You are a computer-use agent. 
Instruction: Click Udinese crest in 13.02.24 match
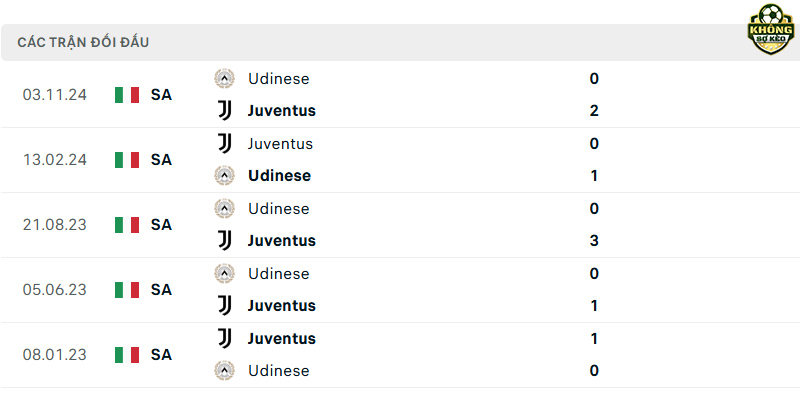tap(224, 176)
